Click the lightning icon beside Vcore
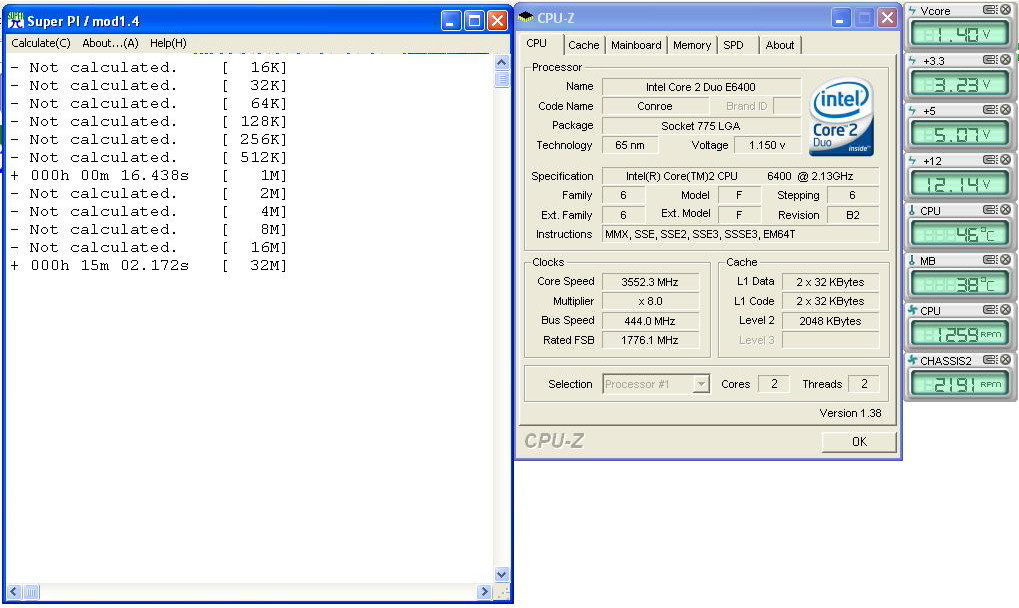This screenshot has width=1019, height=608. [912, 10]
